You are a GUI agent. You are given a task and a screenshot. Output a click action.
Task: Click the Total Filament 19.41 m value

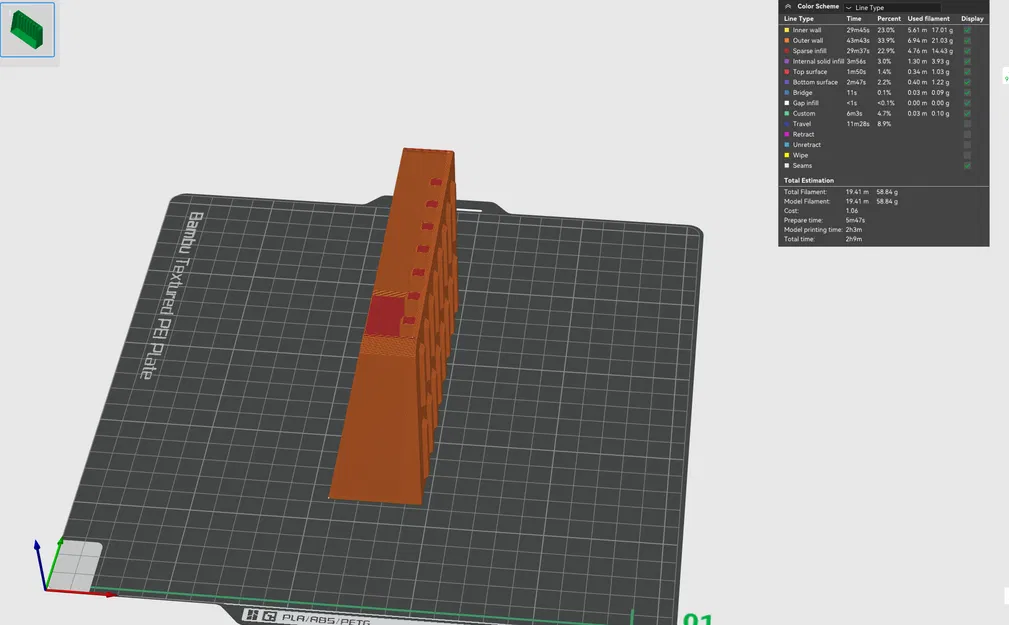857,192
